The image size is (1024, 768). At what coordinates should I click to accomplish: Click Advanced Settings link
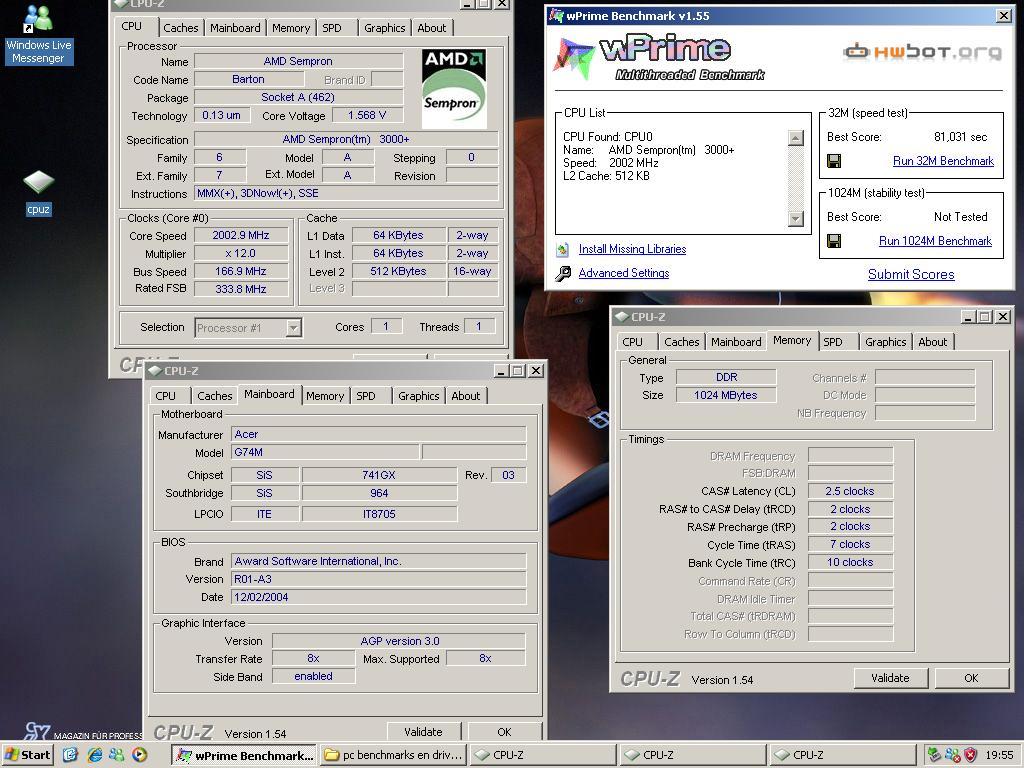pos(624,273)
